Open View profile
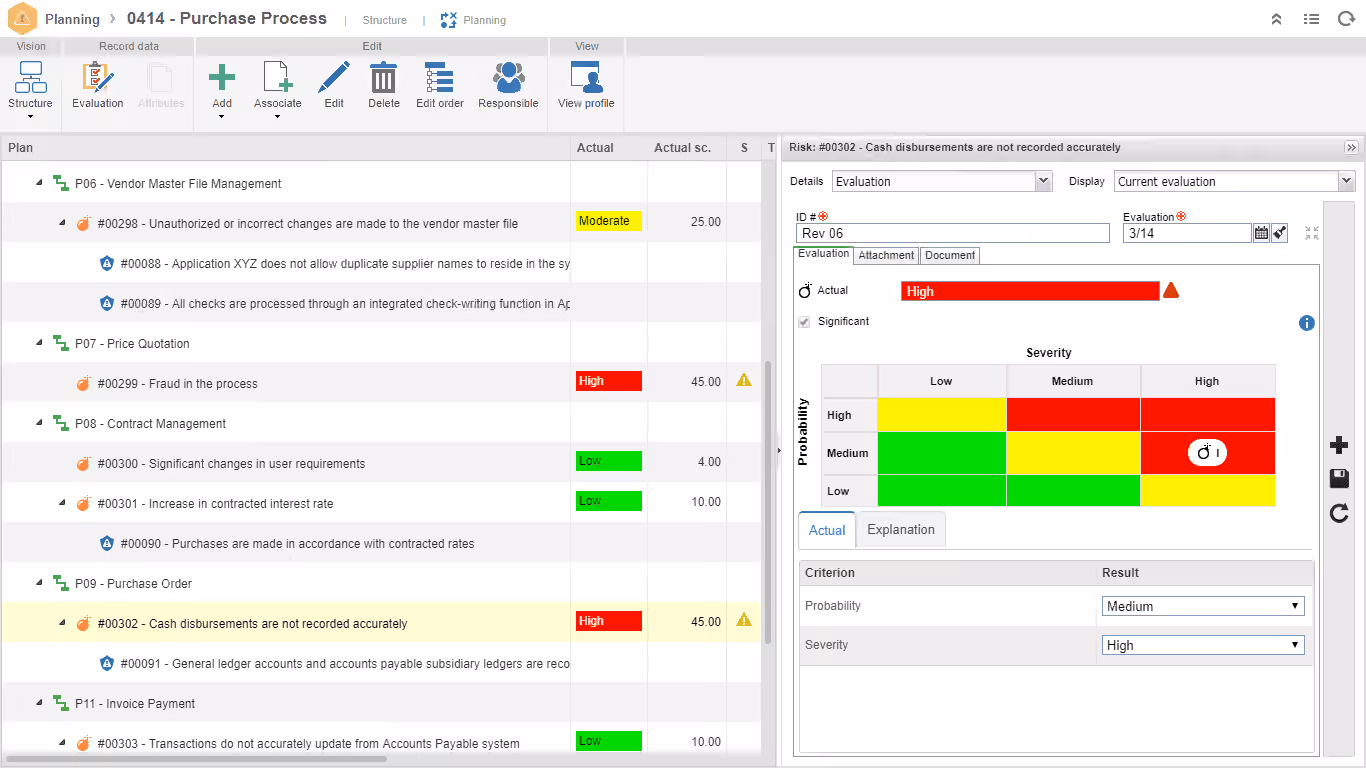This screenshot has height=768, width=1366. click(x=586, y=85)
